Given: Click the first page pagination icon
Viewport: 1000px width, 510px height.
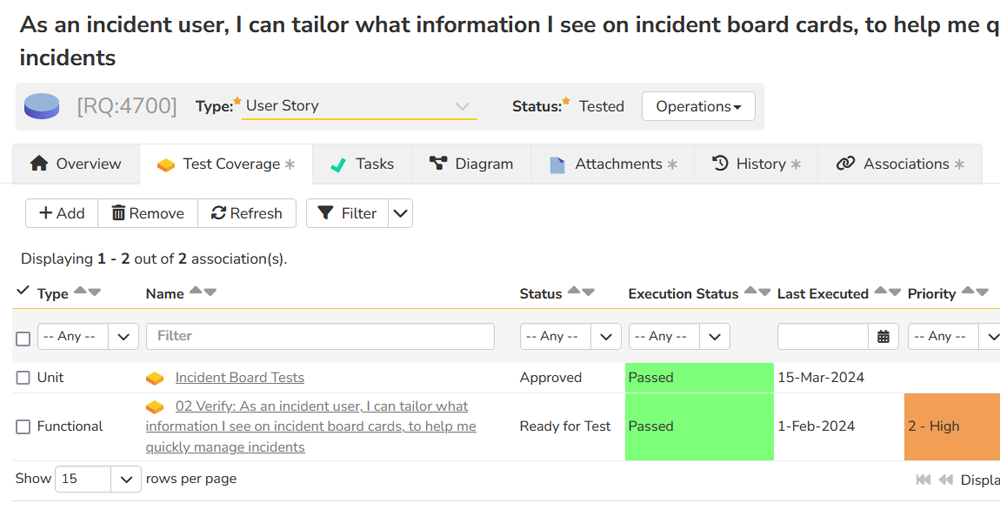Looking at the screenshot, I should click(923, 480).
